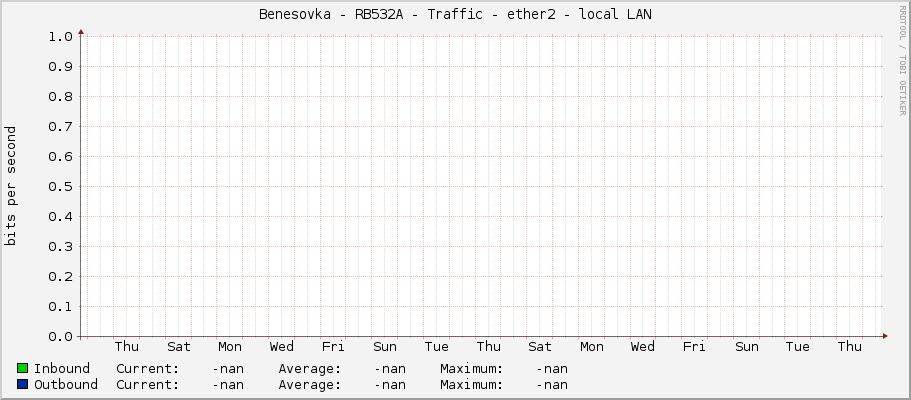This screenshot has height=400, width=911.
Task: Click the Inbound Maximum '-nan' value
Action: [x=552, y=369]
